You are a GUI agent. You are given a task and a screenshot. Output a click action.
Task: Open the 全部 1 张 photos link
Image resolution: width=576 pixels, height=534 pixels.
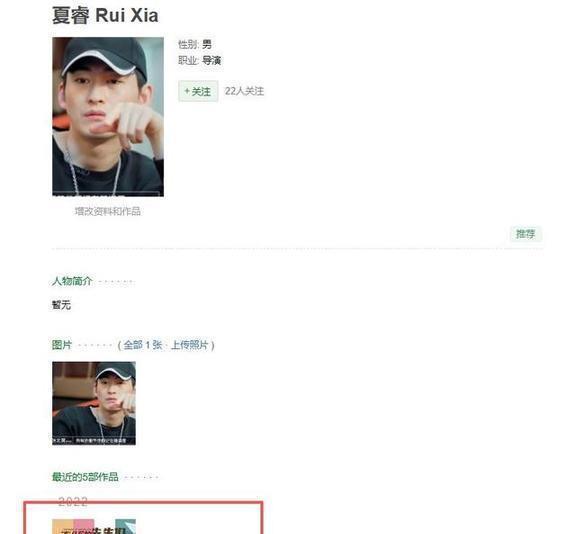click(143, 345)
